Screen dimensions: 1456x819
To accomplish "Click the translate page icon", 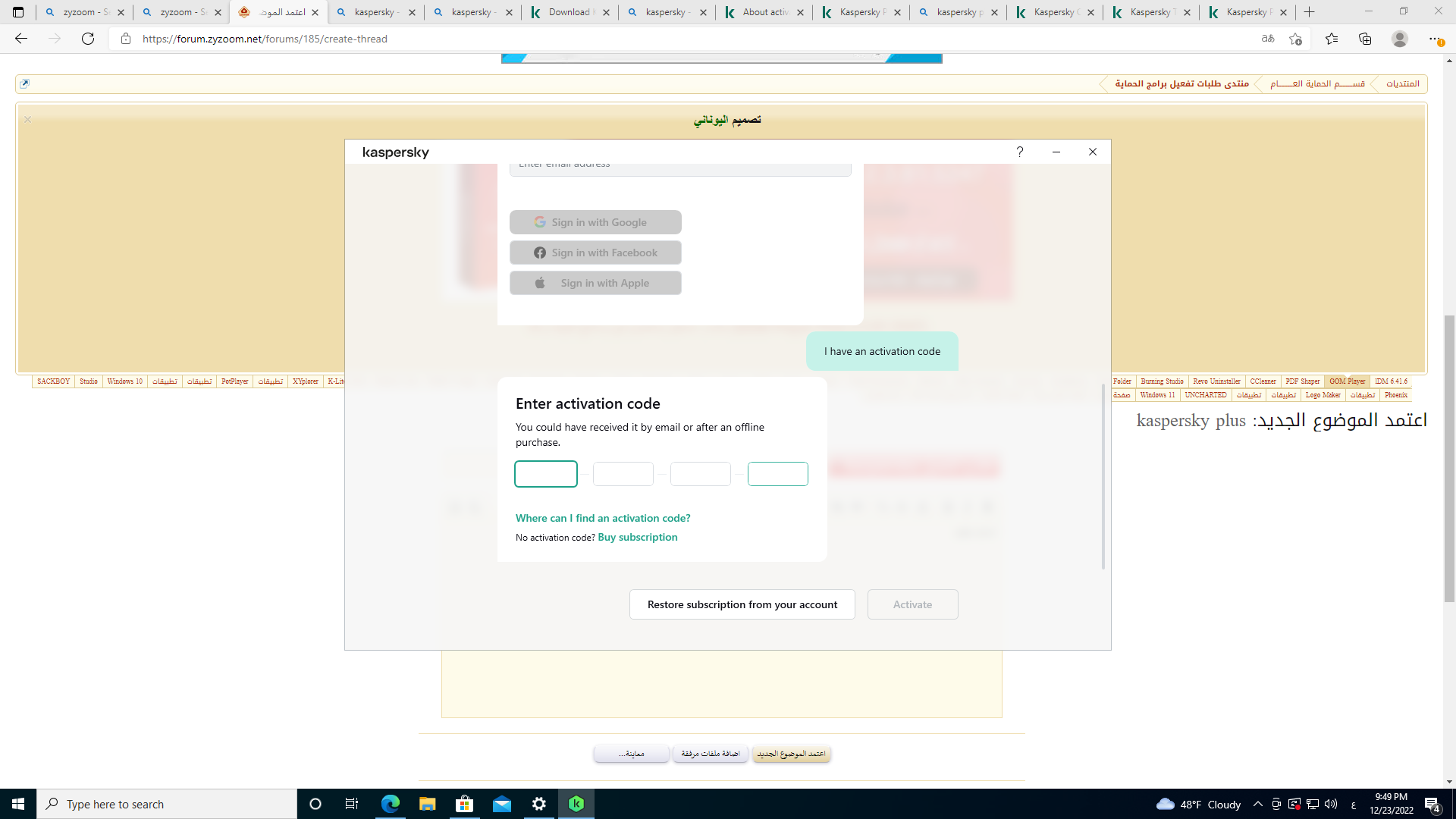I will [1268, 39].
